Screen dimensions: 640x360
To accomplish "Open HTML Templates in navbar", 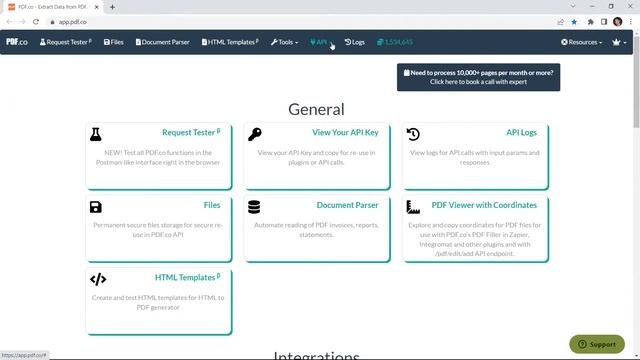I will coord(230,42).
